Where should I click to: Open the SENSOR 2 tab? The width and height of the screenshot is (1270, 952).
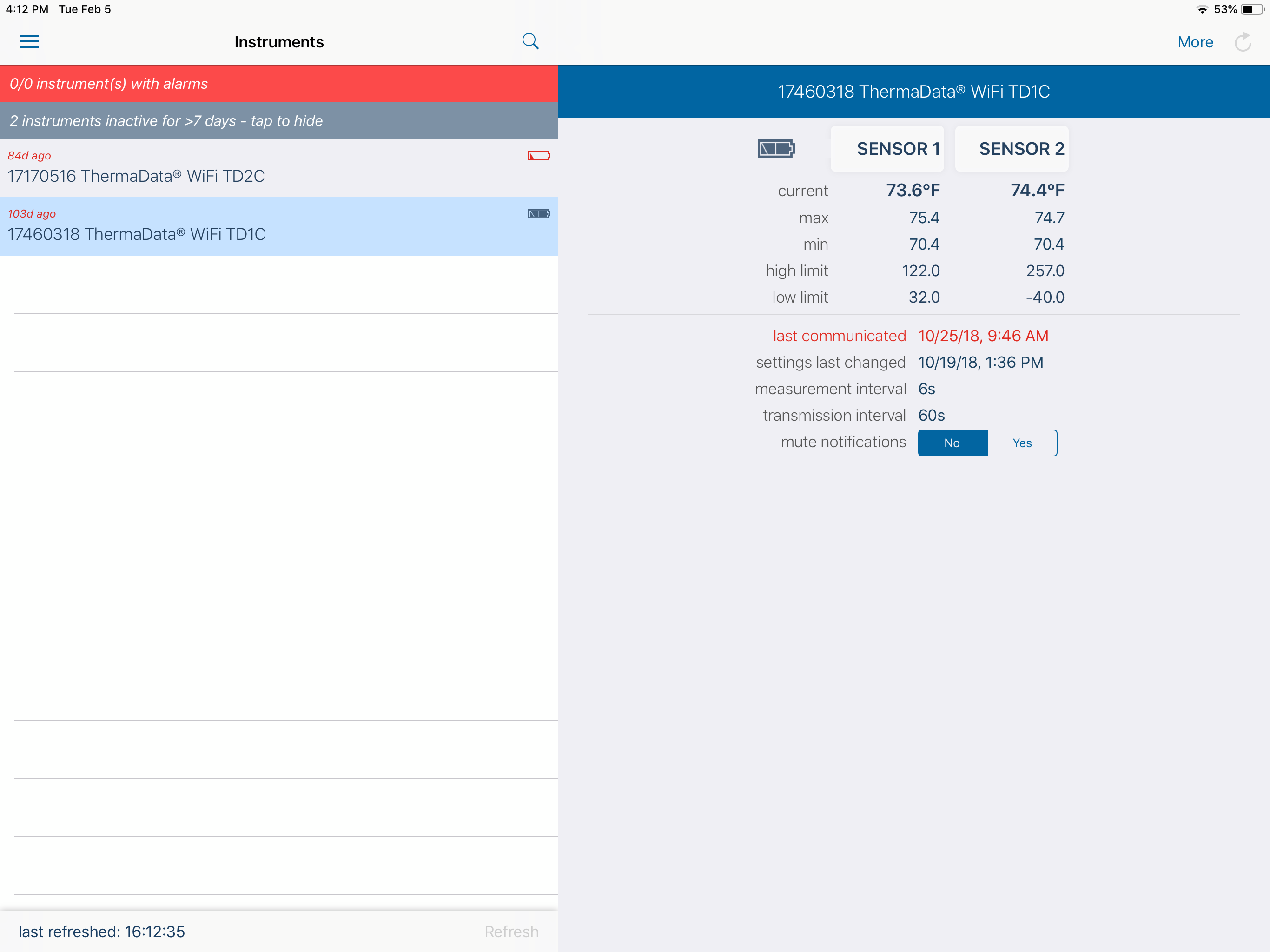(x=1012, y=149)
